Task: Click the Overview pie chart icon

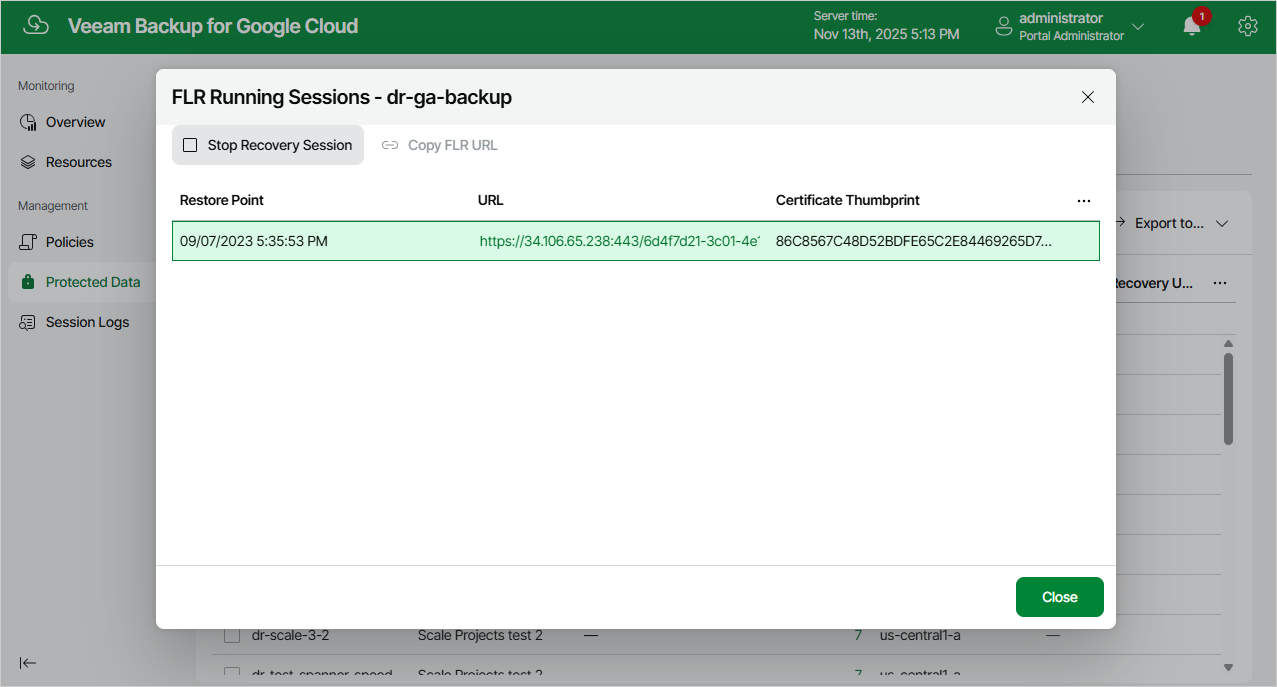Action: [28, 122]
